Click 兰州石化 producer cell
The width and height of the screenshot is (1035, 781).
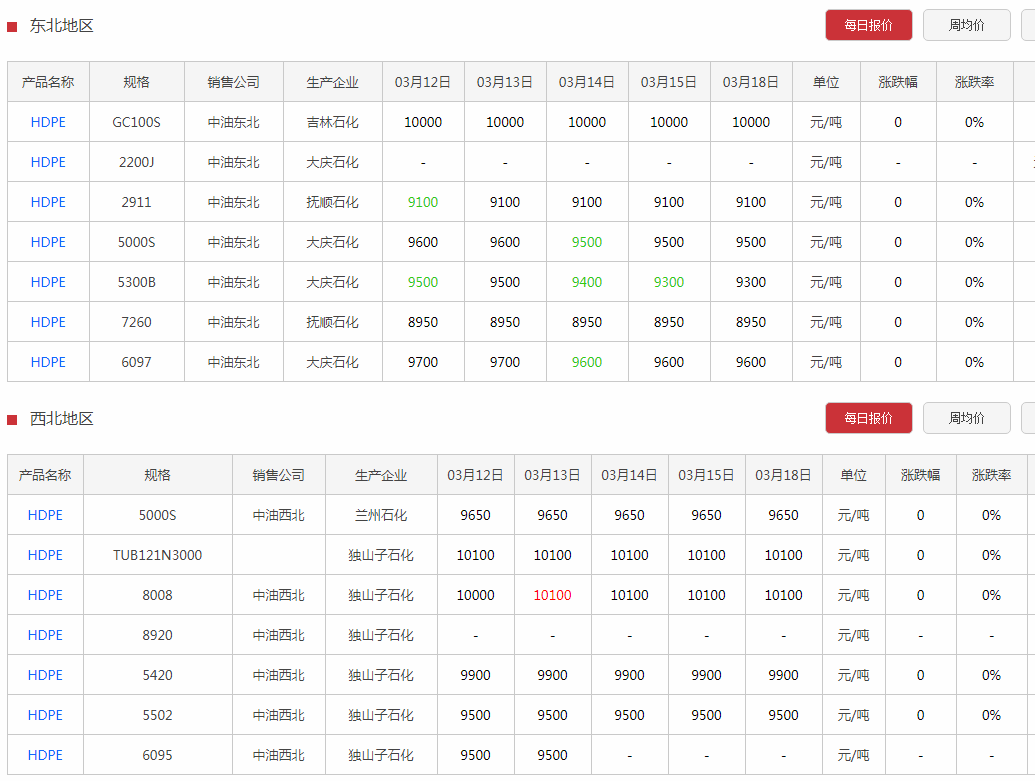[381, 515]
